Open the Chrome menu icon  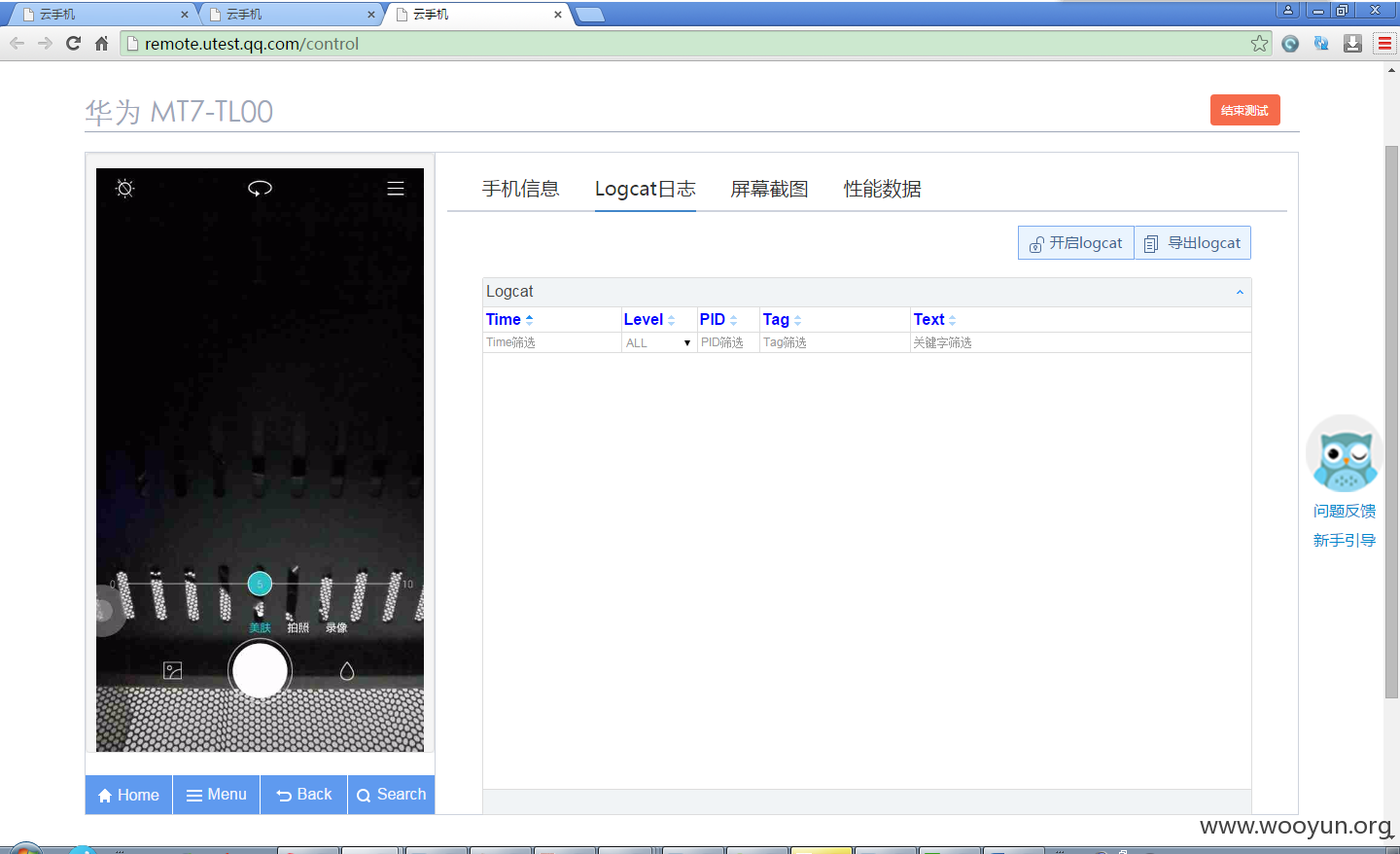click(x=1384, y=43)
